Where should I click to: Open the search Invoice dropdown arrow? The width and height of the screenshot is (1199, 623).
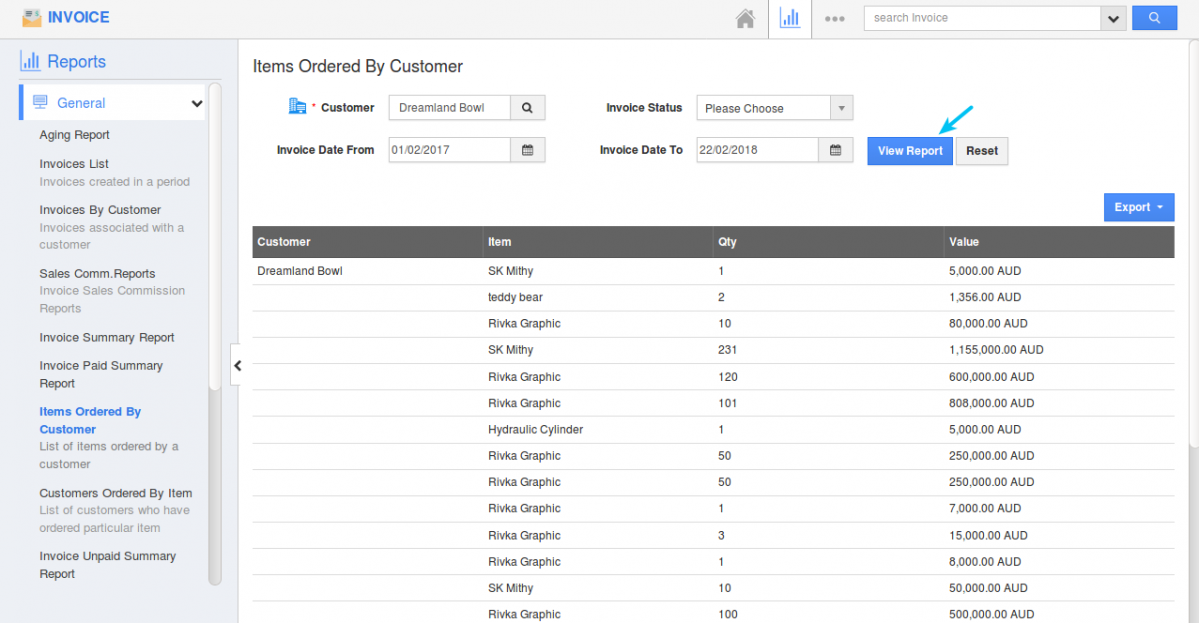[x=1113, y=18]
